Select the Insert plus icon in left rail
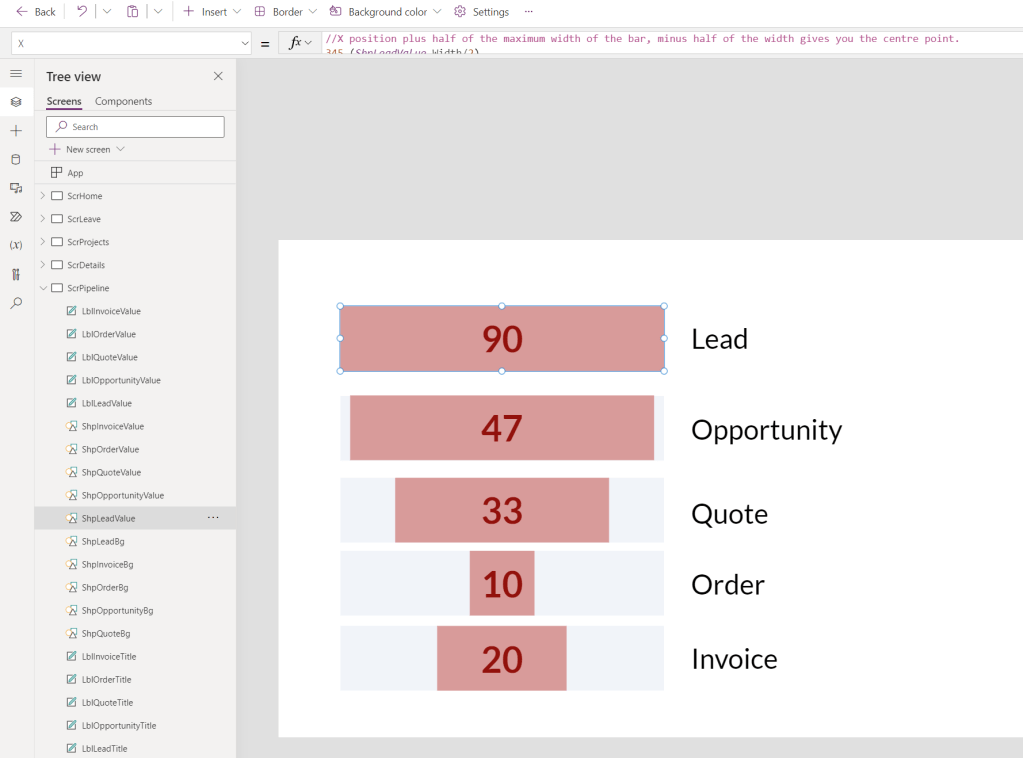The width and height of the screenshot is (1023, 758). pyautogui.click(x=15, y=130)
